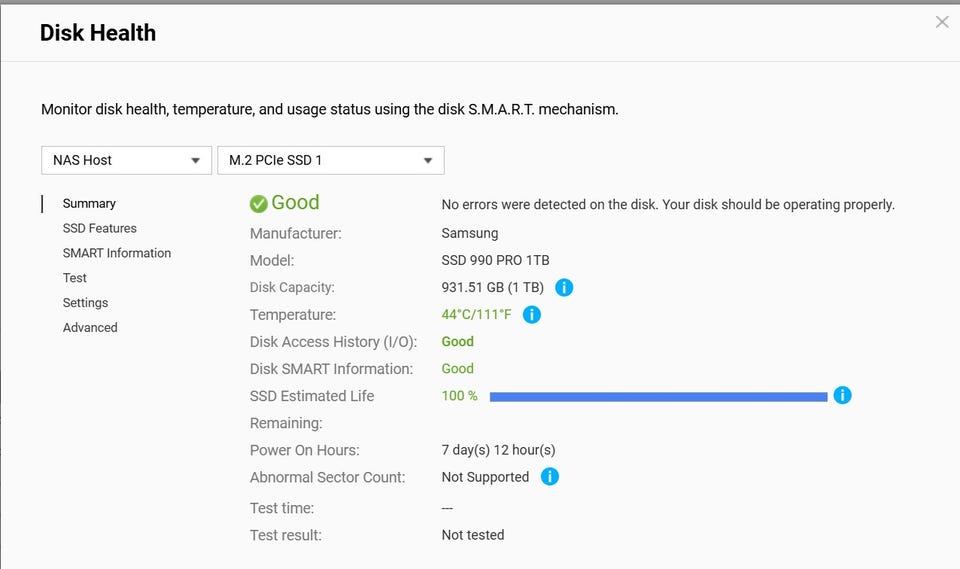The width and height of the screenshot is (960, 569).
Task: Go to the Test section
Action: tap(75, 278)
